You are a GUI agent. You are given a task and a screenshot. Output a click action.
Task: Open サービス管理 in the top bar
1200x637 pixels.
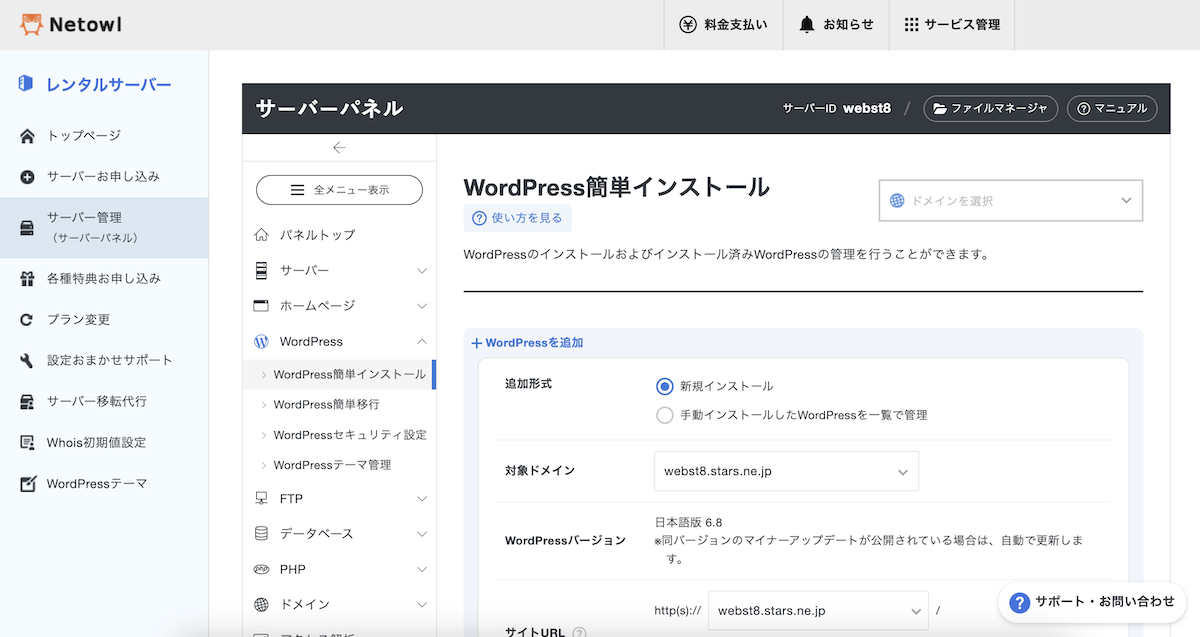[x=952, y=25]
